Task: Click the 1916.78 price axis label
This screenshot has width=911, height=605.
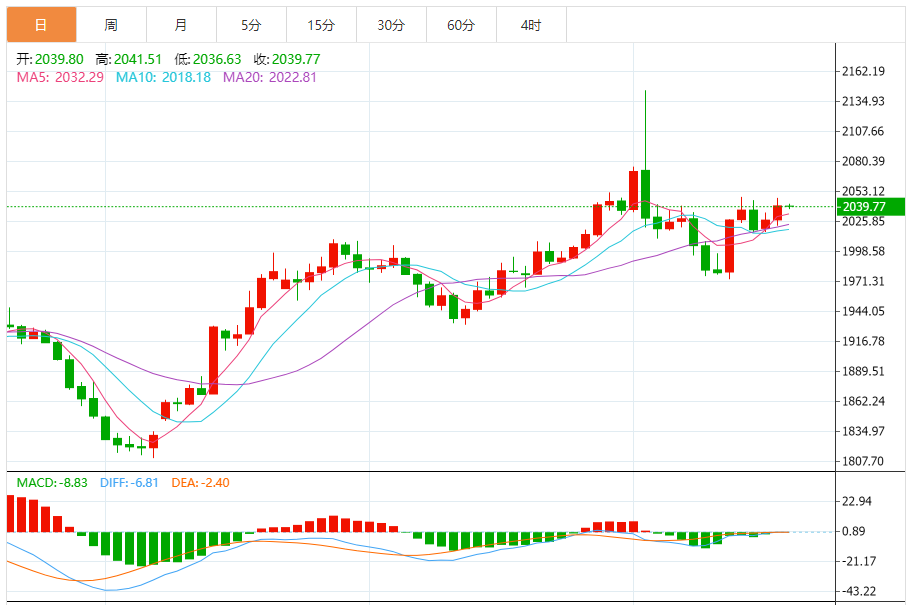Action: click(x=863, y=341)
